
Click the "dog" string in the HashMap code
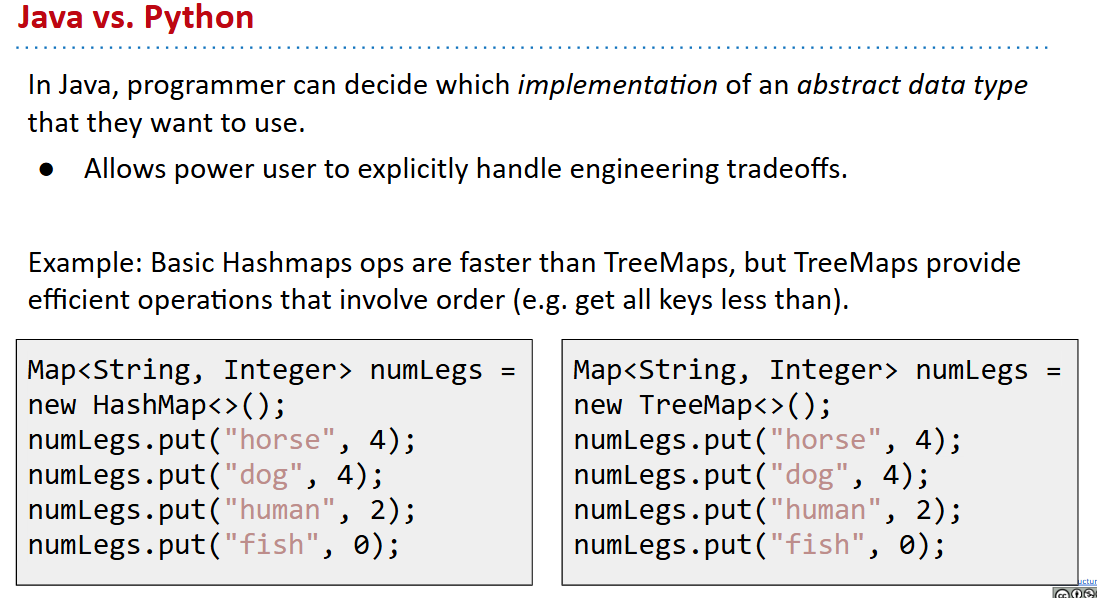tap(264, 475)
